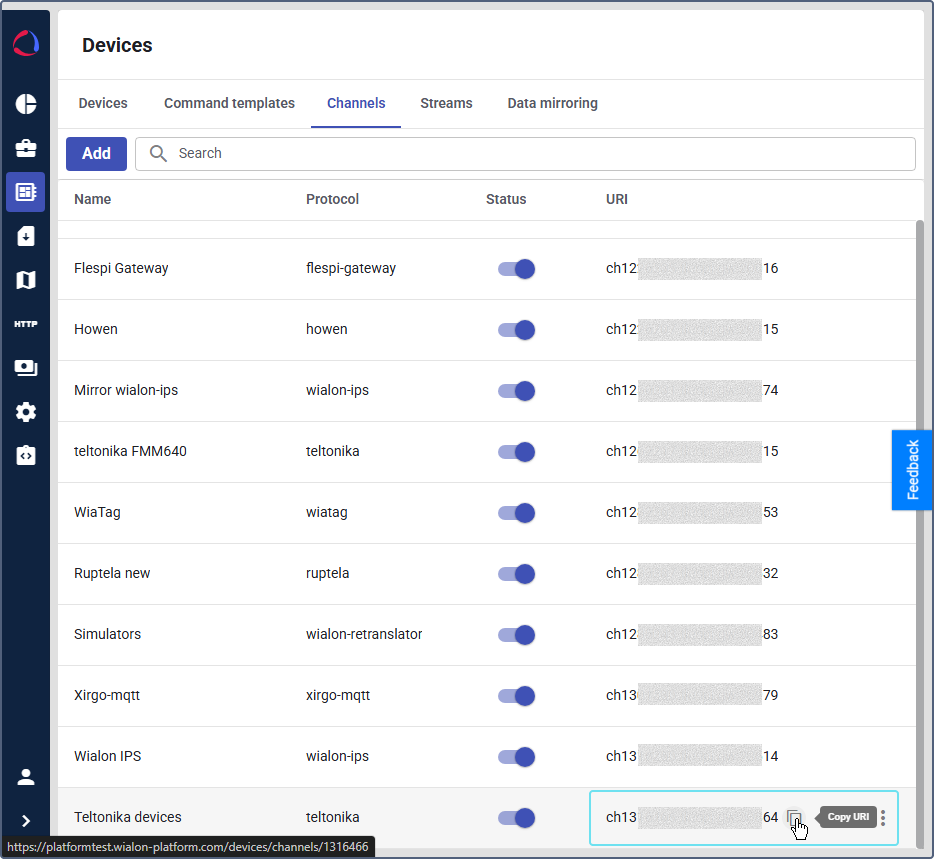Screen dimensions: 934x859
Task: Switch off the Xirgo-mqtt channel status toggle
Action: [517, 695]
